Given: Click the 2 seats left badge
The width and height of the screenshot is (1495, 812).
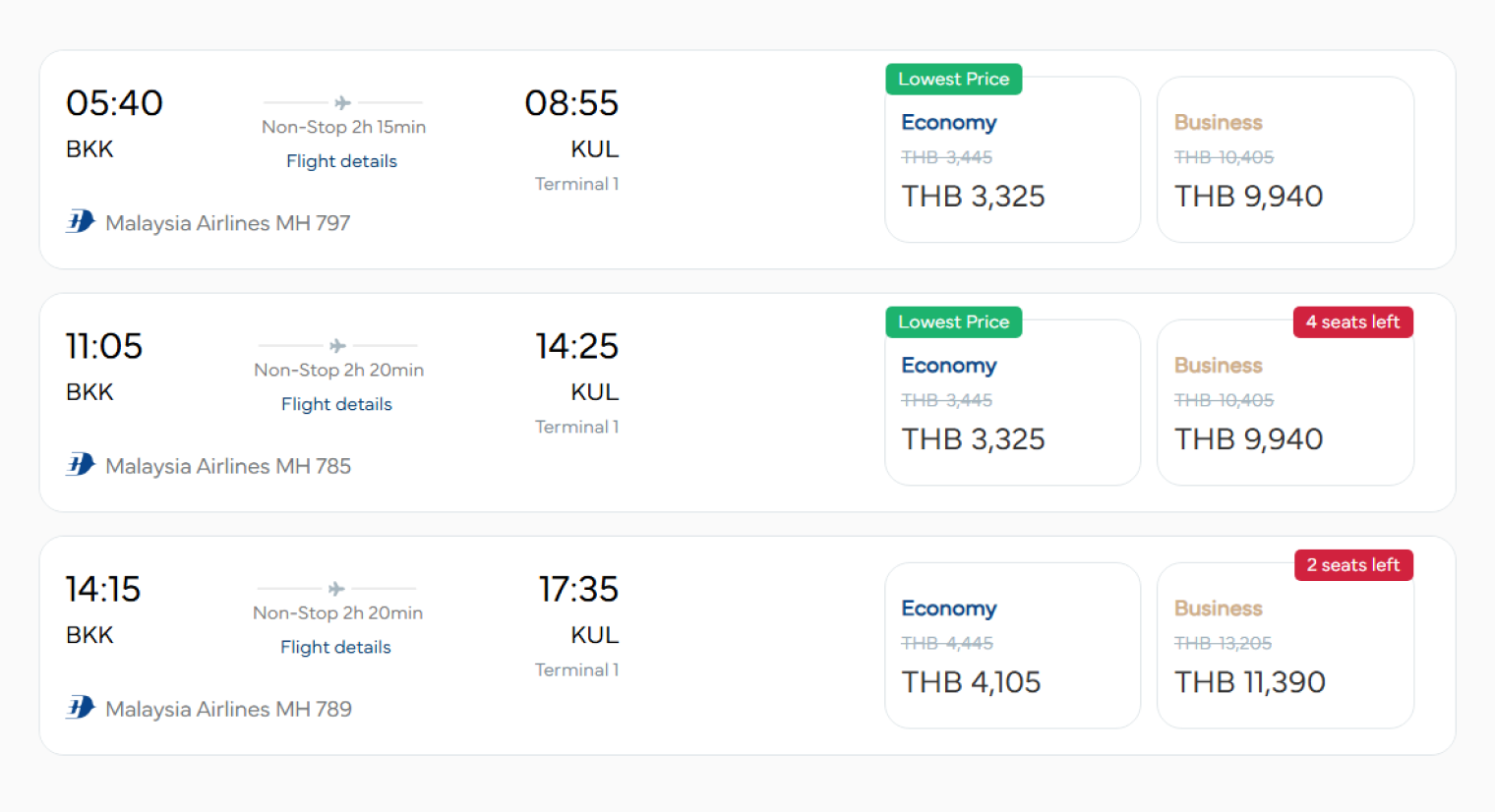Looking at the screenshot, I should point(1352,565).
